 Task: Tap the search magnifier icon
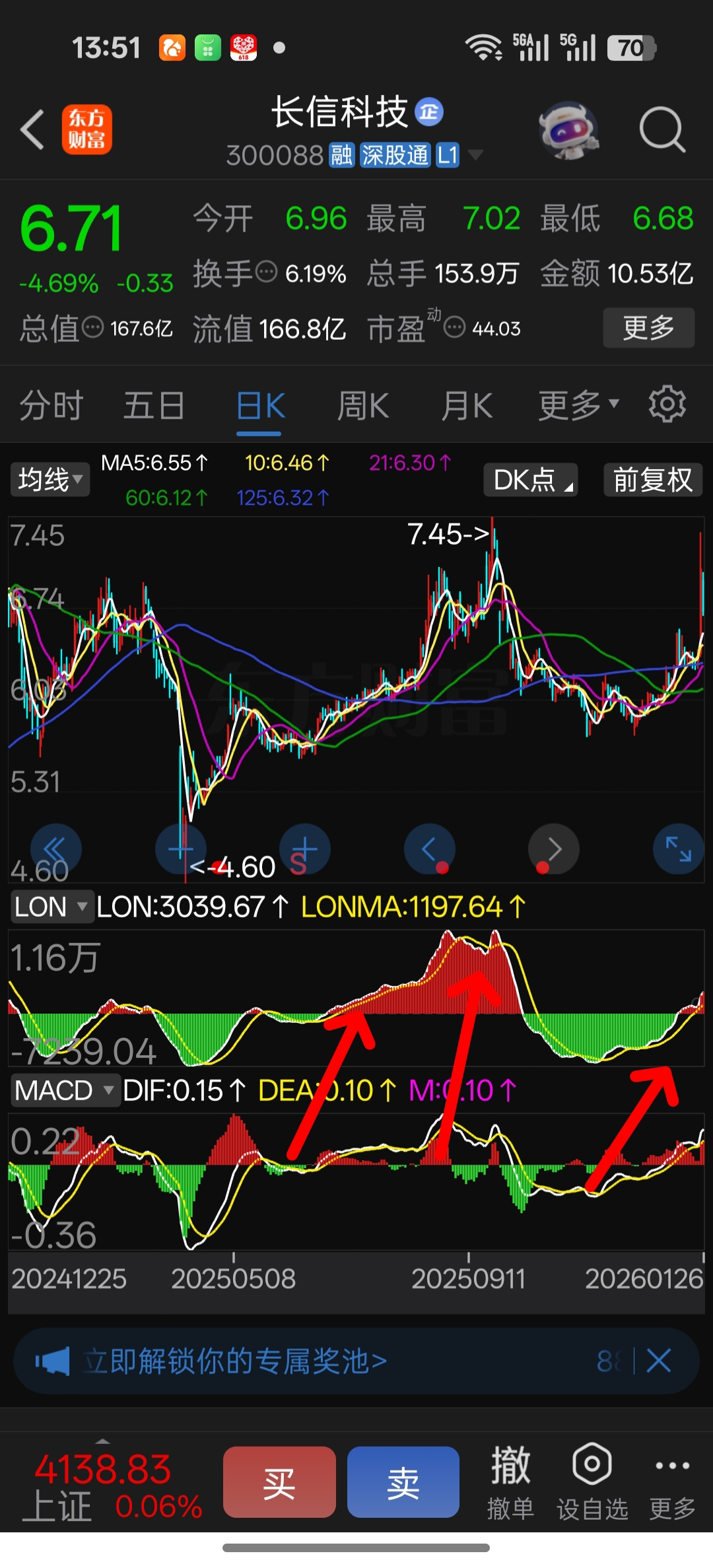click(x=662, y=129)
